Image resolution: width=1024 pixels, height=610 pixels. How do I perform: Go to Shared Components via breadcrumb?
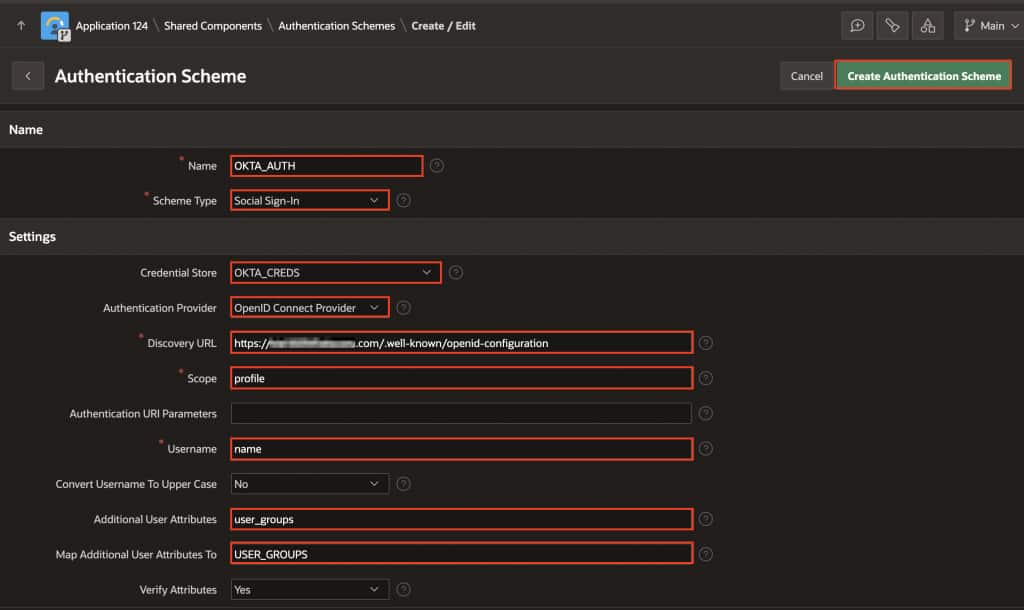[x=211, y=26]
